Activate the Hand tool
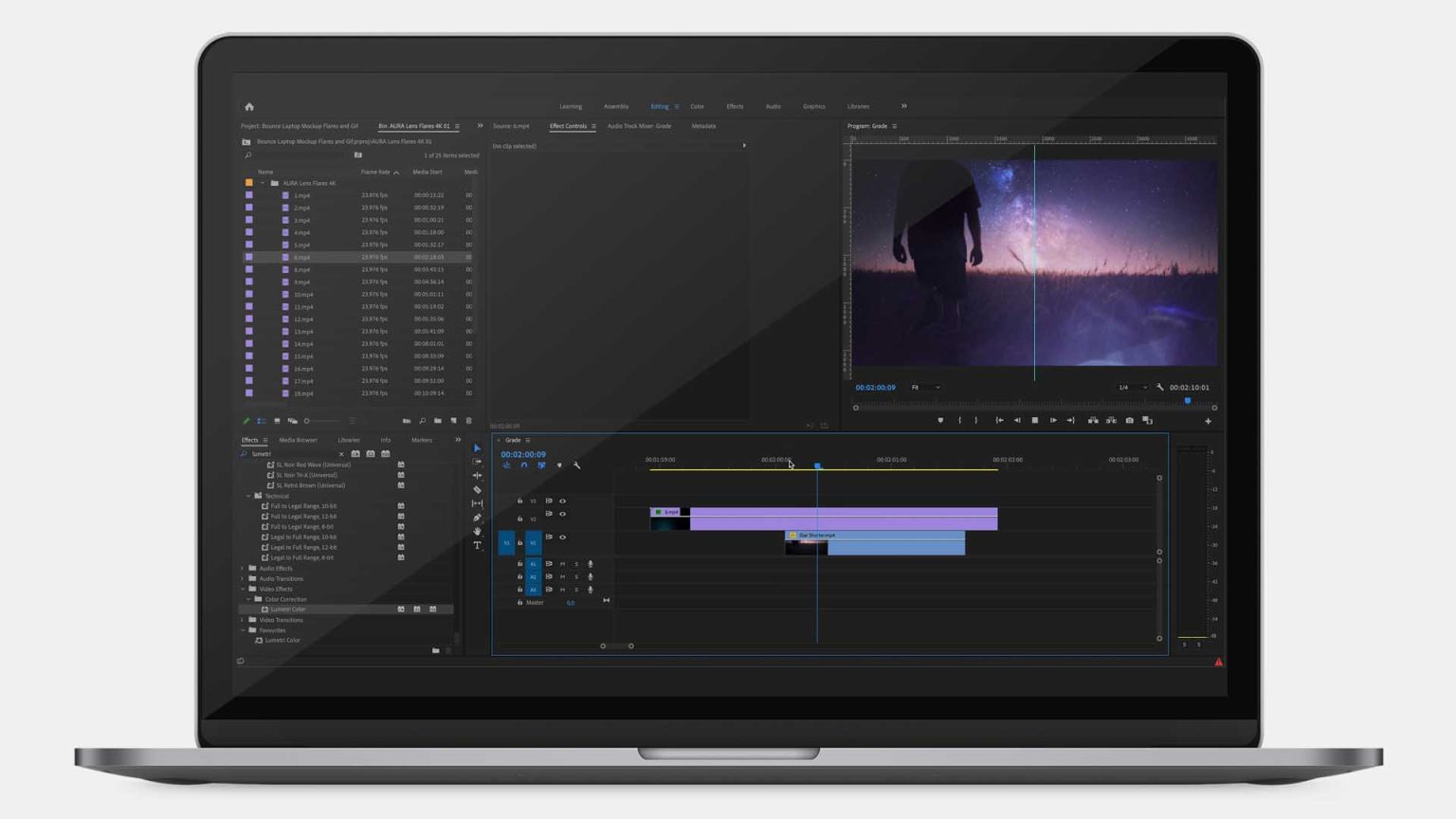Viewport: 1456px width, 819px height. [477, 531]
